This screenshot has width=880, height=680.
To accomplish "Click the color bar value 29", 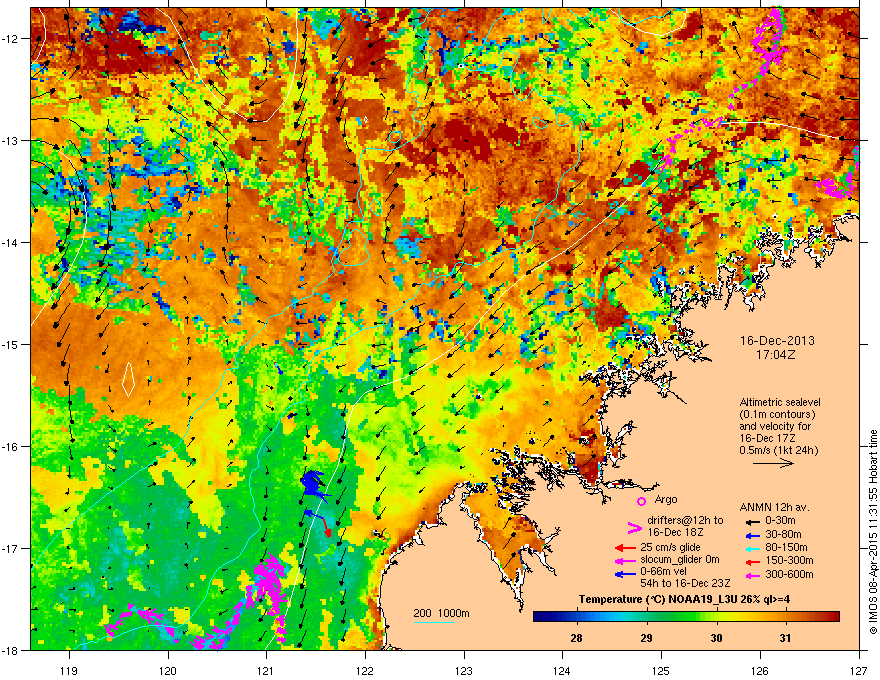I will [647, 638].
